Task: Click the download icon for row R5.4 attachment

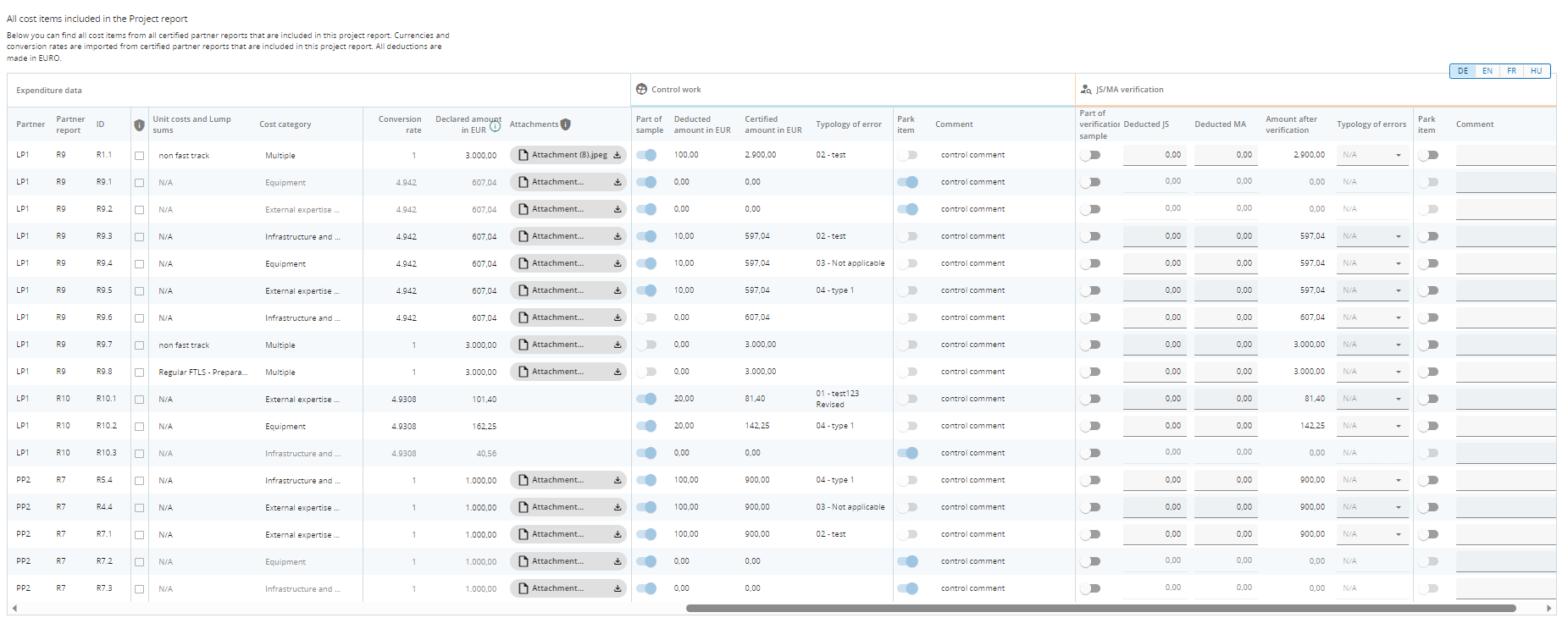Action: click(618, 480)
